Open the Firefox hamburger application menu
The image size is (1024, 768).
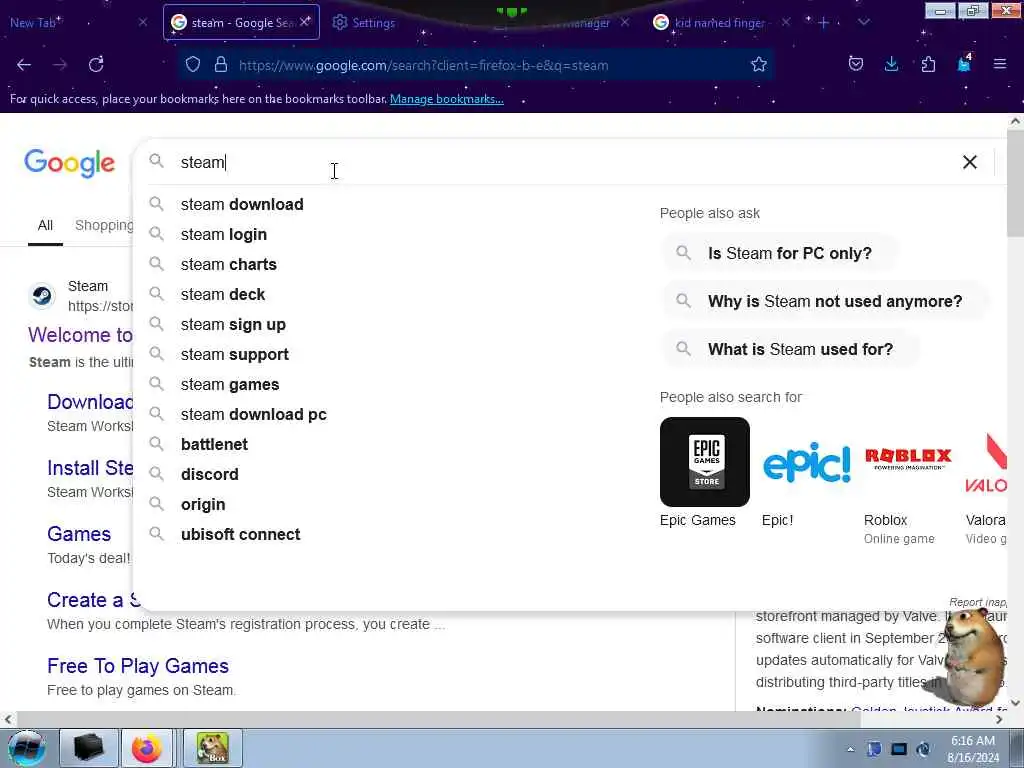pyautogui.click(x=1000, y=64)
